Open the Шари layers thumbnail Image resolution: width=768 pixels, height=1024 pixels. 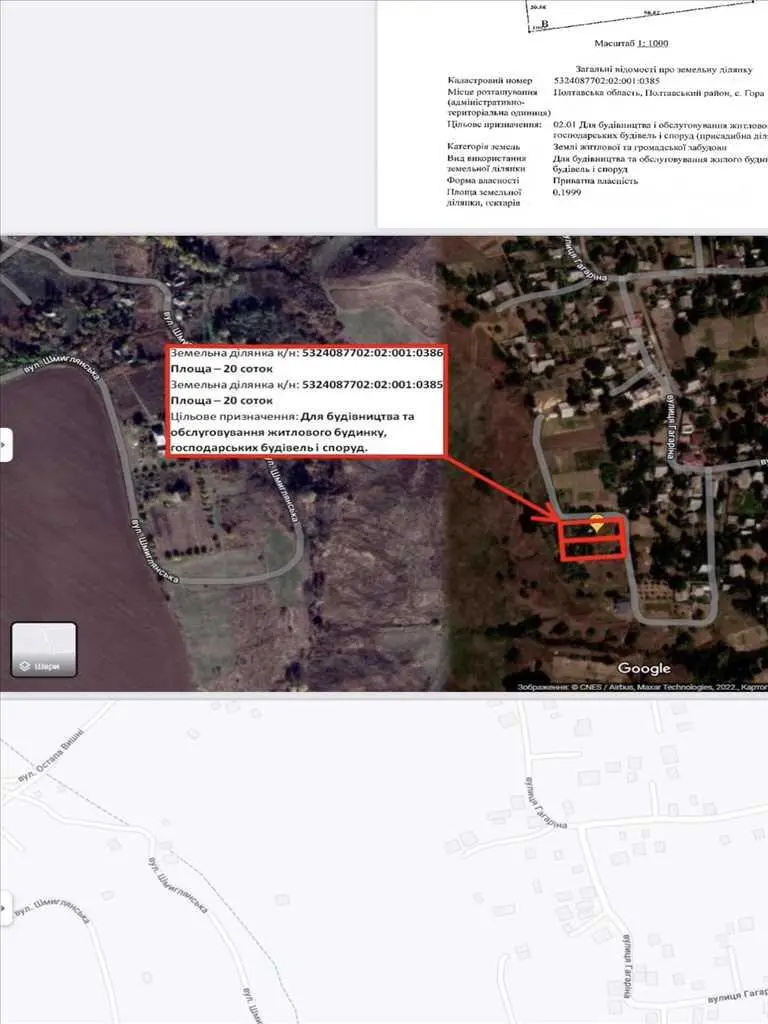pos(44,648)
